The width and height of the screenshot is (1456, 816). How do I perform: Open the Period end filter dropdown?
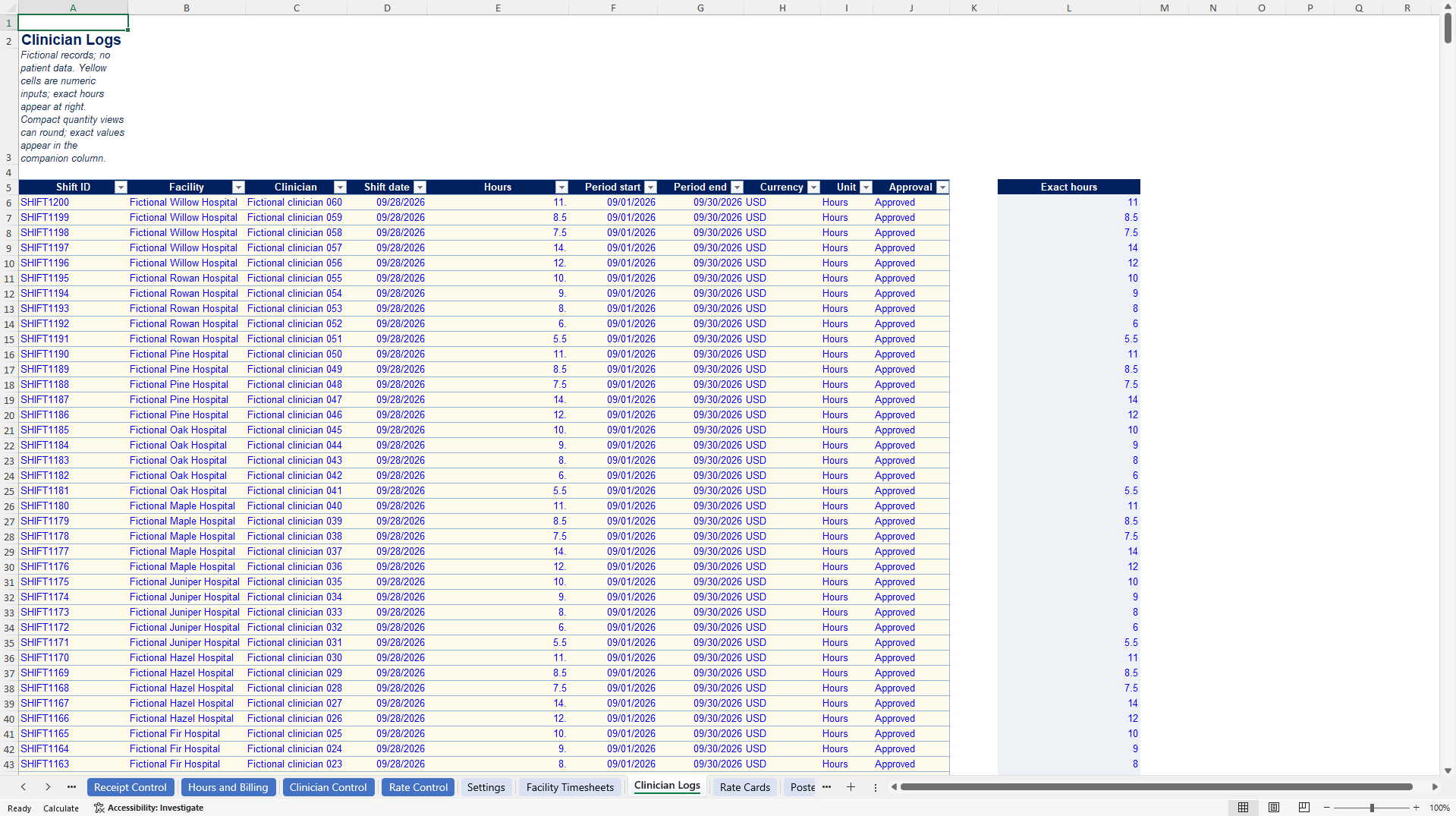[x=737, y=187]
